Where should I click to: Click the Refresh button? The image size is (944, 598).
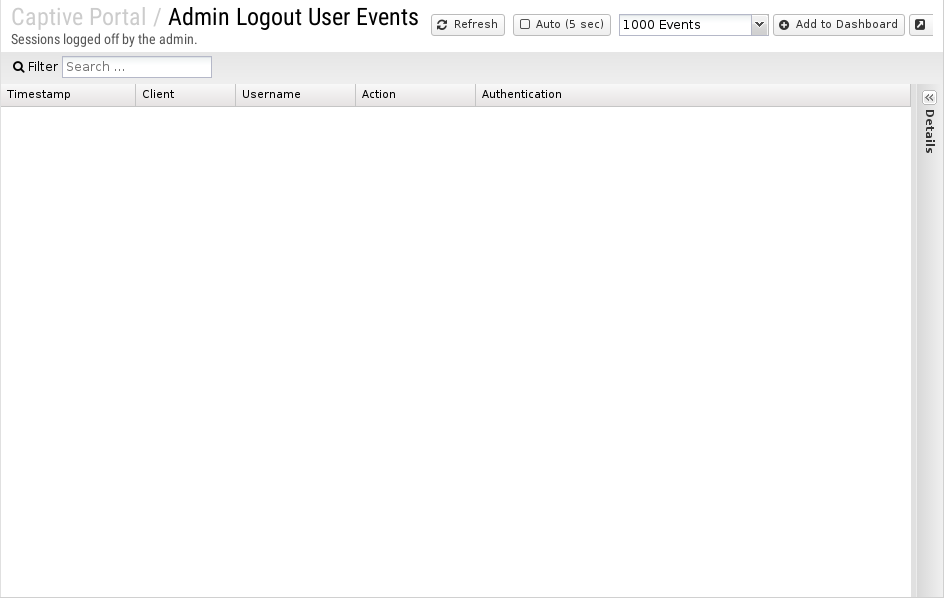point(468,25)
